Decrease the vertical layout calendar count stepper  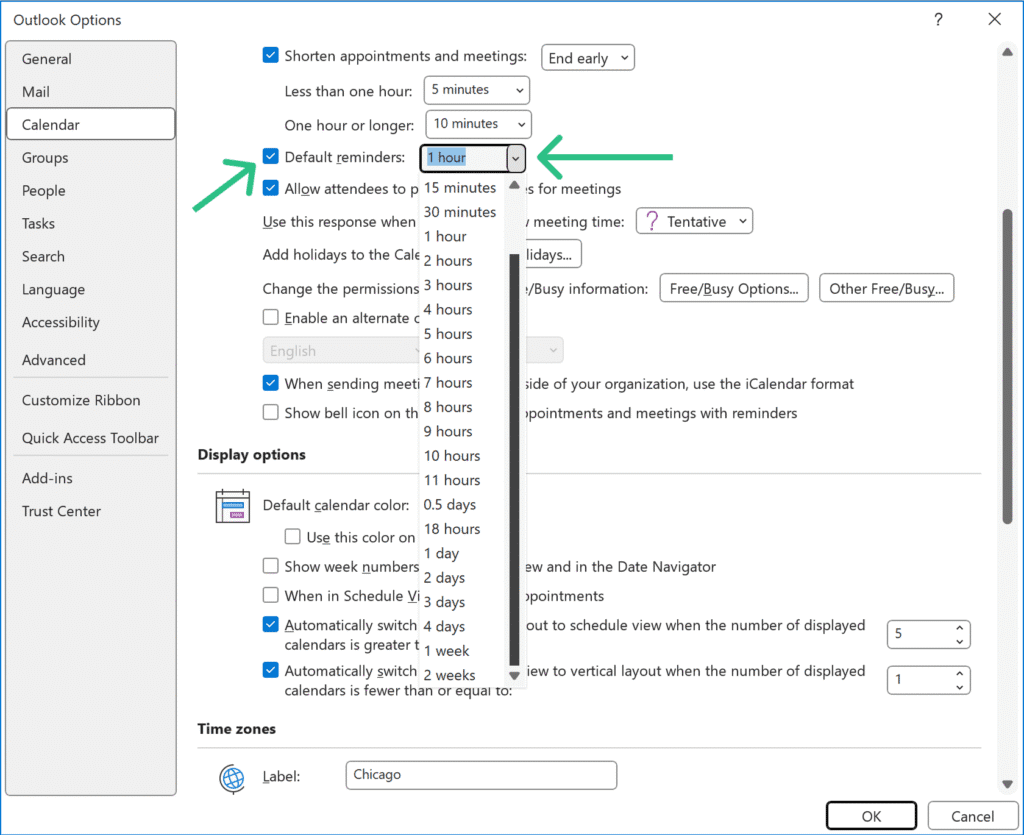pyautogui.click(x=960, y=686)
